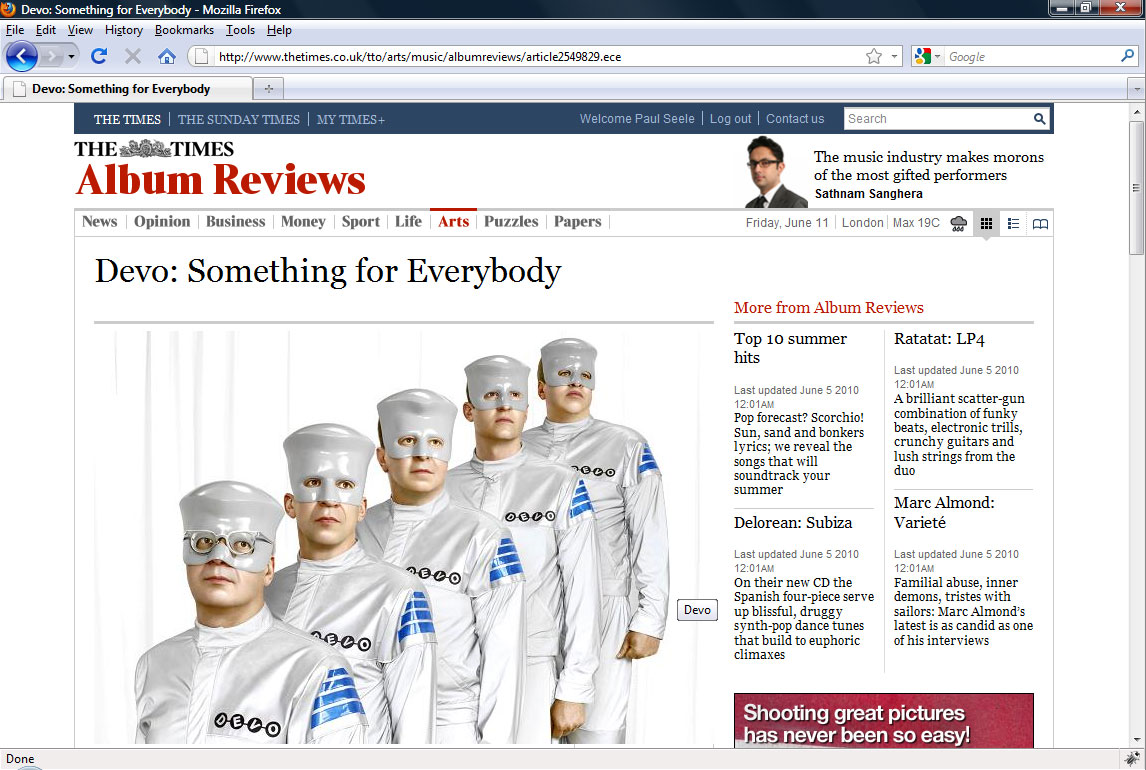The height and width of the screenshot is (770, 1146).
Task: Click THE TIMES link in top bar
Action: click(127, 119)
